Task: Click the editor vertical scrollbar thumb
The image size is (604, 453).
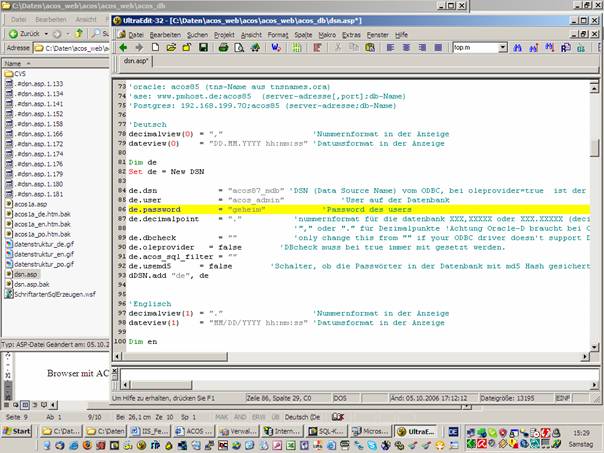Action: [594, 148]
